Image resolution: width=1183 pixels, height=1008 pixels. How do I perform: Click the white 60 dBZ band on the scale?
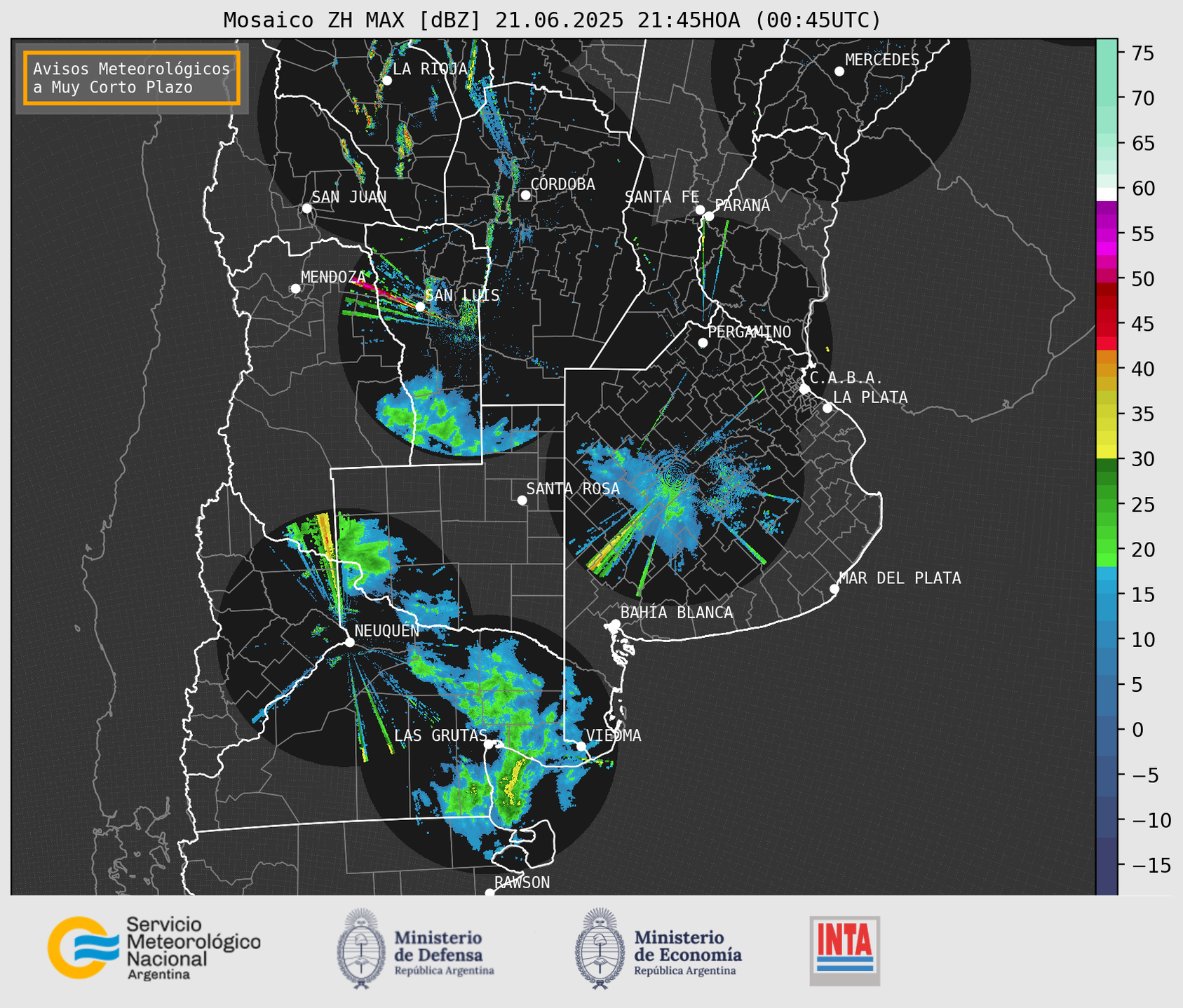coord(1106,193)
